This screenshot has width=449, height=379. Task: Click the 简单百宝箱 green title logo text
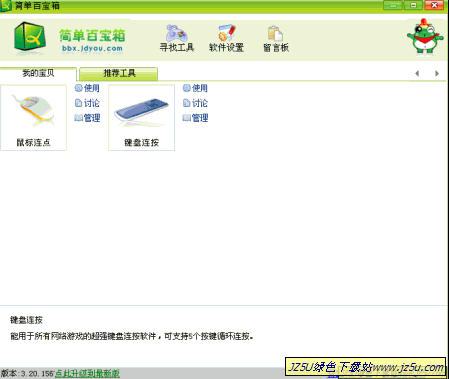pos(92,35)
